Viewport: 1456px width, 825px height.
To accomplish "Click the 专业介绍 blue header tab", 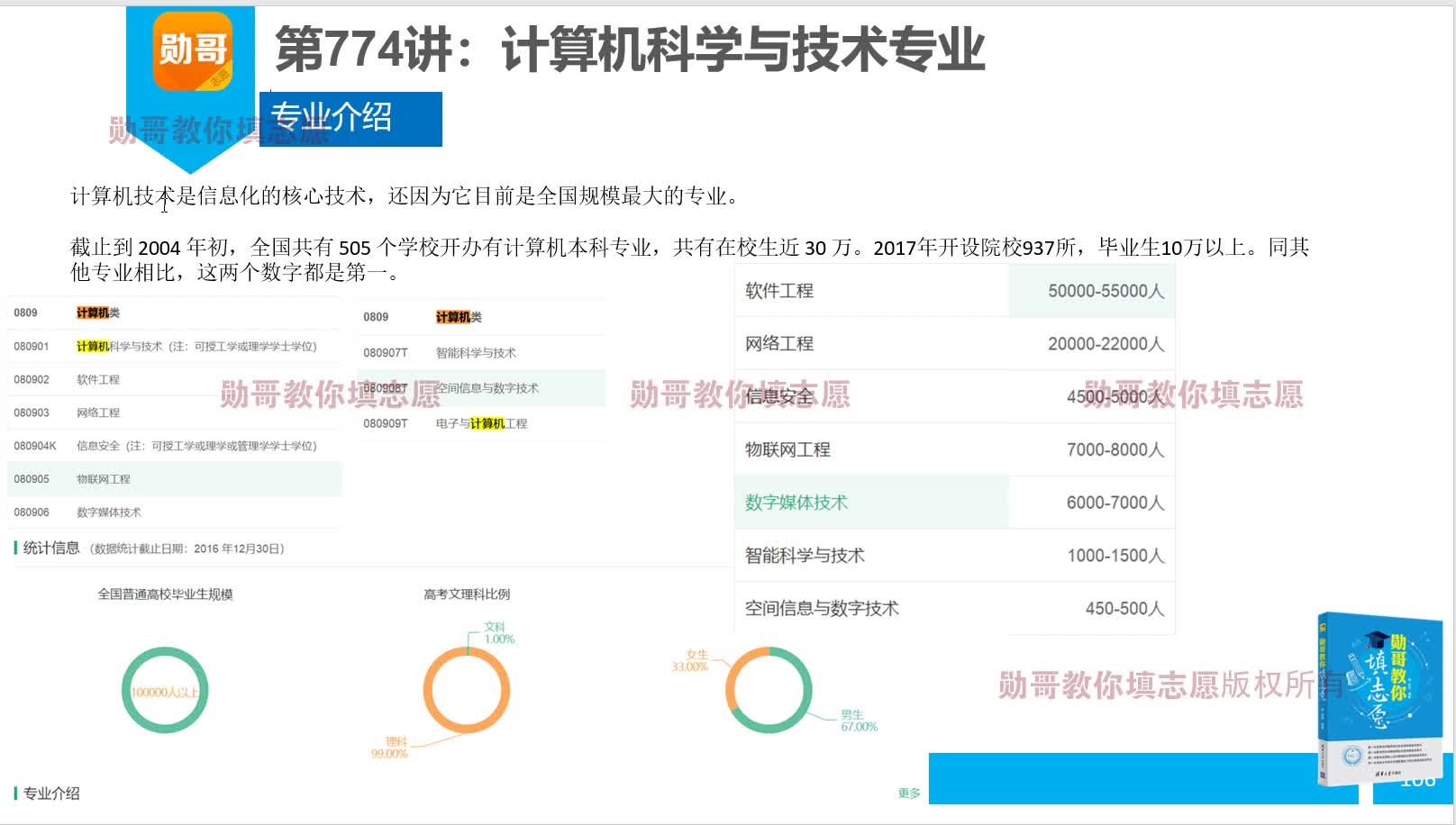I will tap(350, 118).
